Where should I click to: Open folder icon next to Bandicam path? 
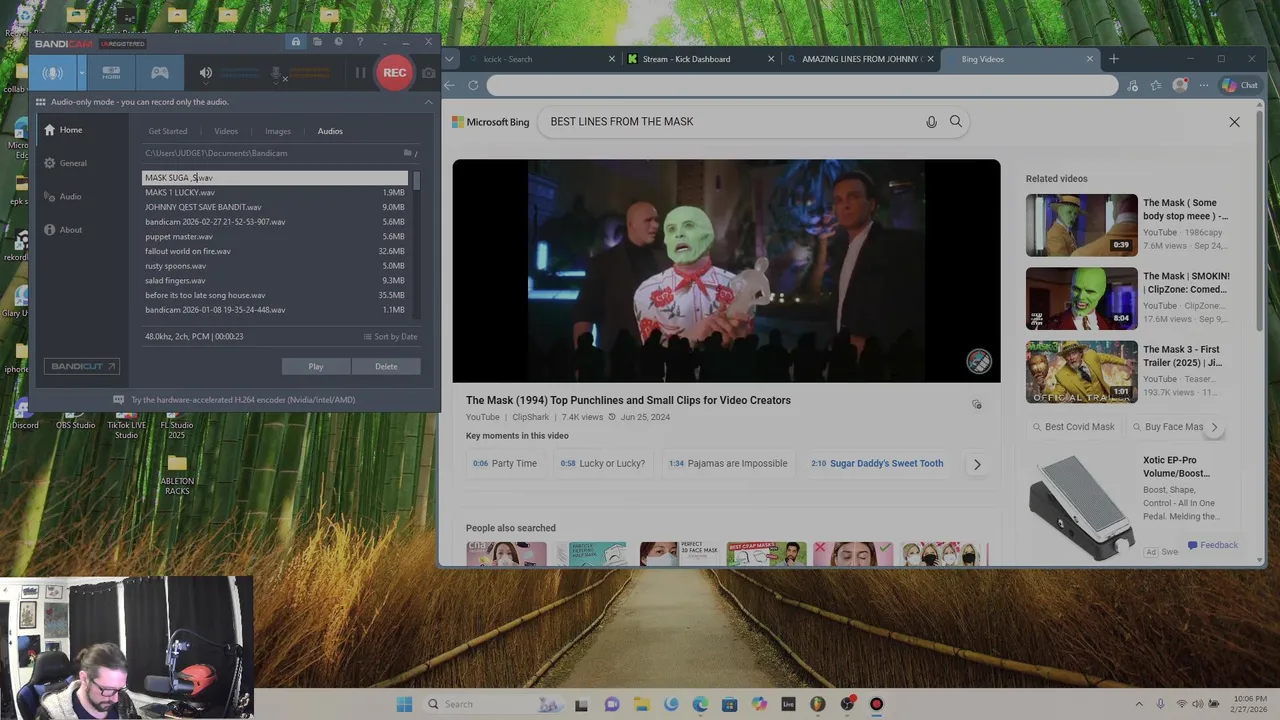(x=408, y=153)
